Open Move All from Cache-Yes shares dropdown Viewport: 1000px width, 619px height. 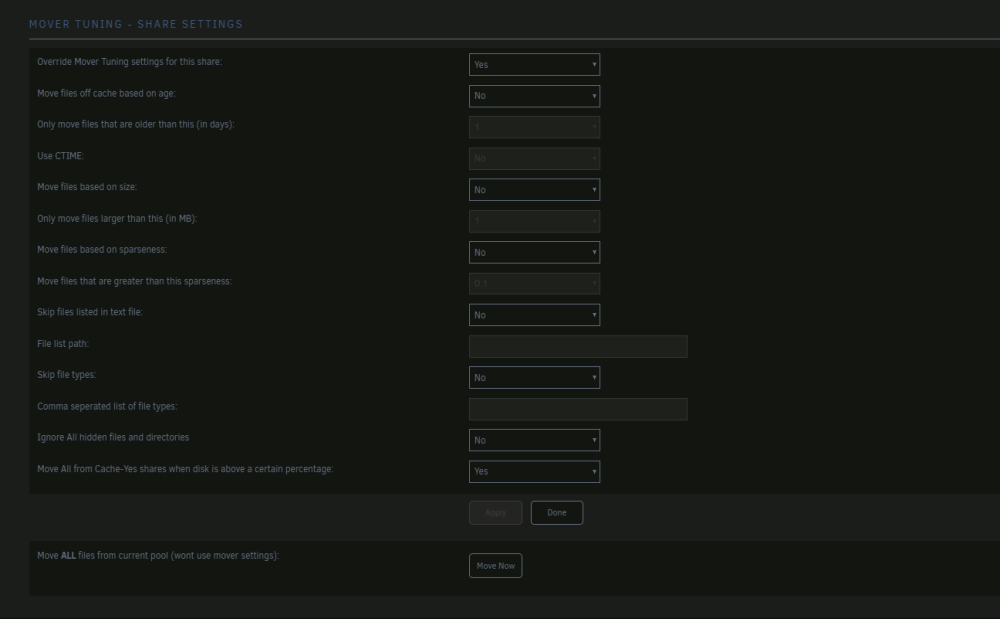[534, 472]
